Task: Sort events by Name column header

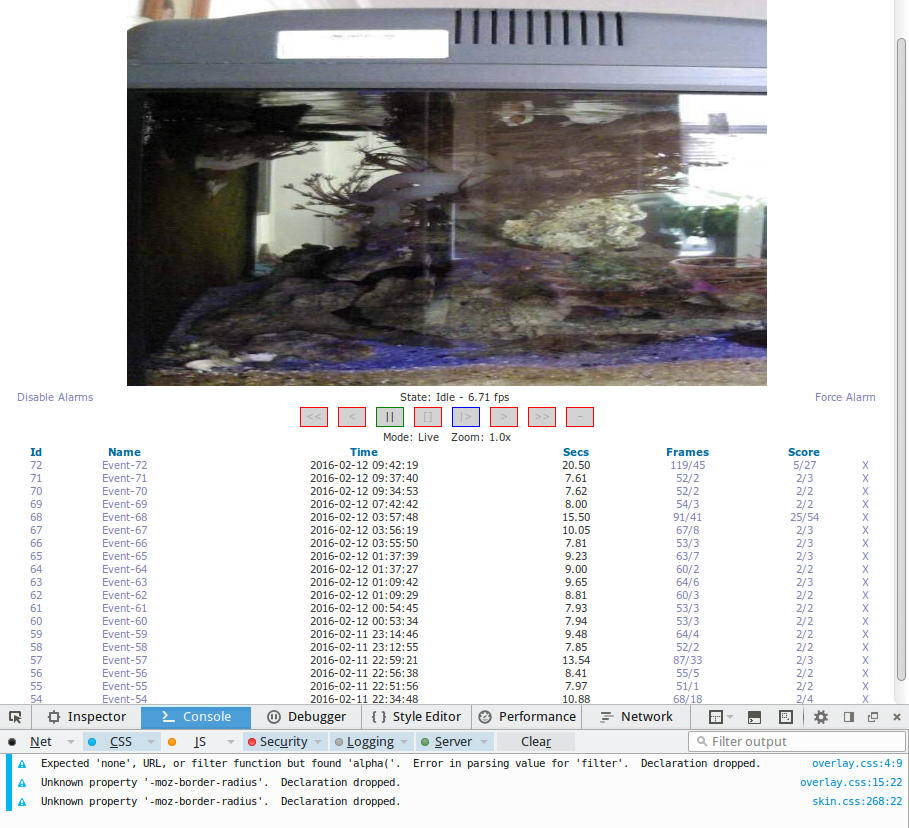Action: 124,452
